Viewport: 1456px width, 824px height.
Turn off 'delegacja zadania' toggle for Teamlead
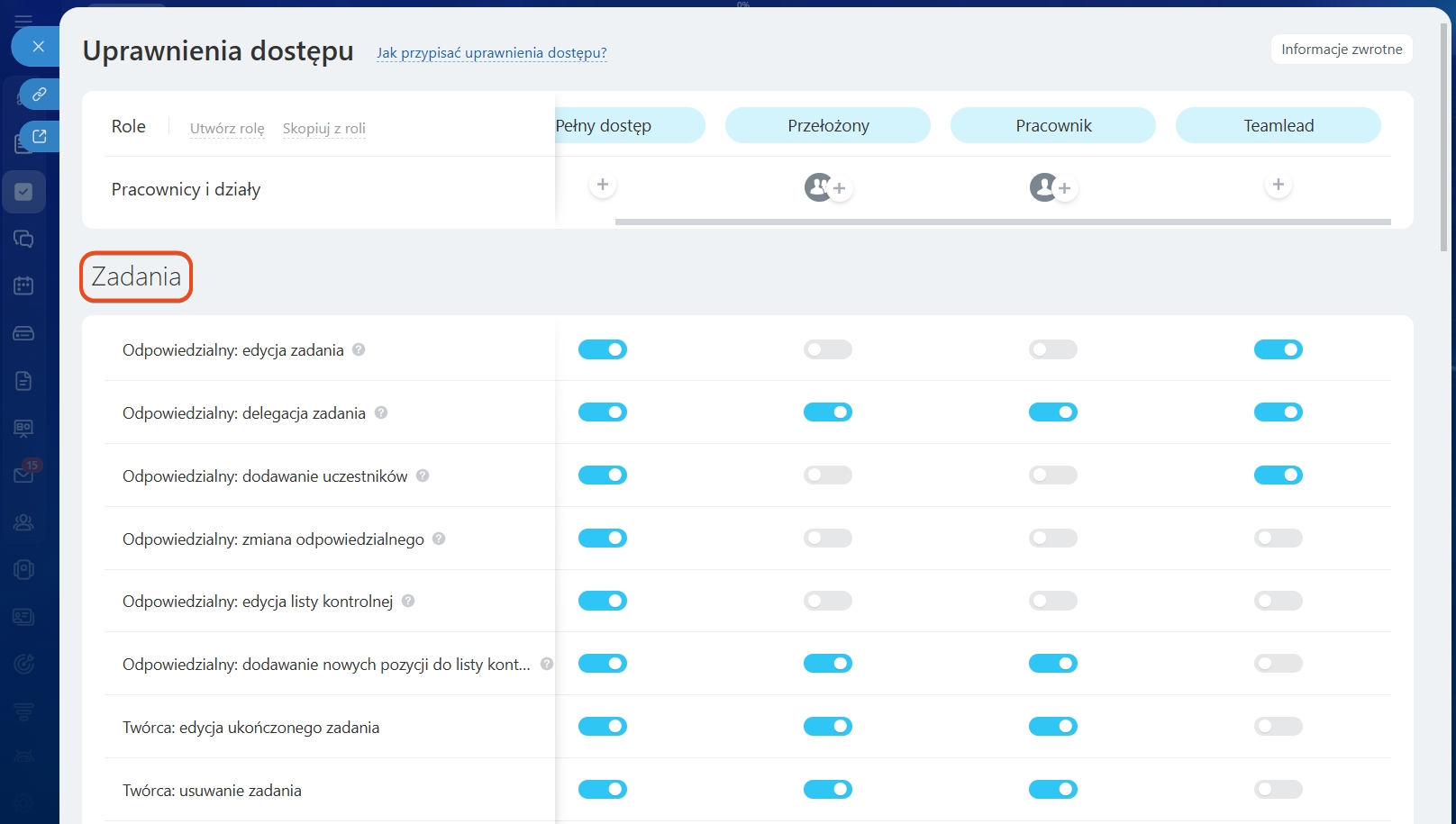coord(1278,412)
